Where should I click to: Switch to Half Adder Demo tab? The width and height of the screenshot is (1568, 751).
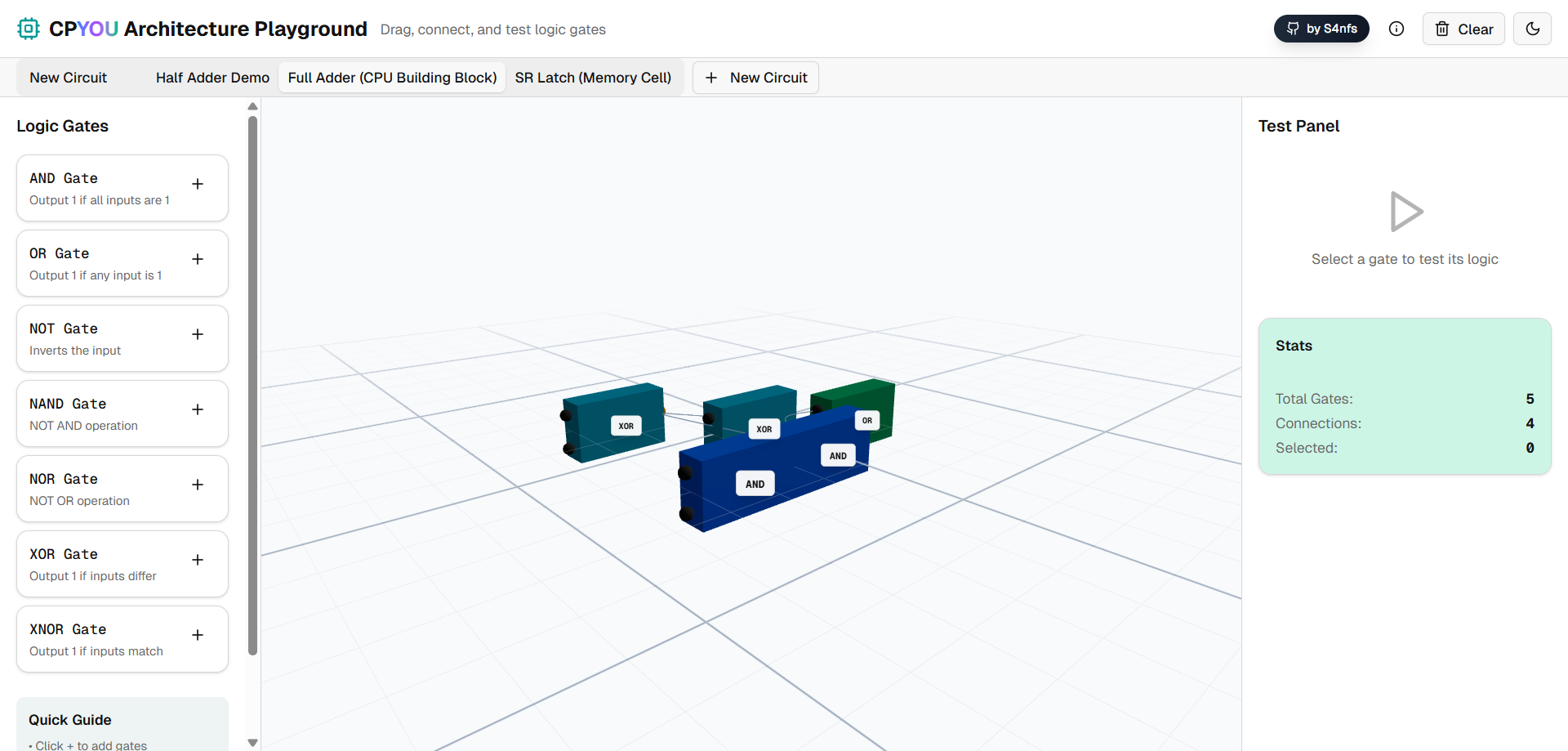click(212, 78)
